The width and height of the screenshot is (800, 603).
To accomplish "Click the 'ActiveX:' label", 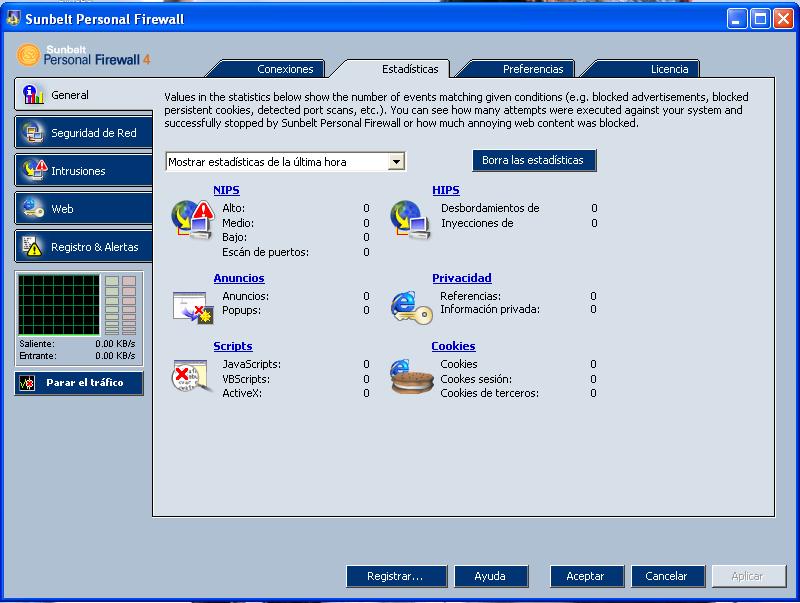I will click(x=242, y=393).
